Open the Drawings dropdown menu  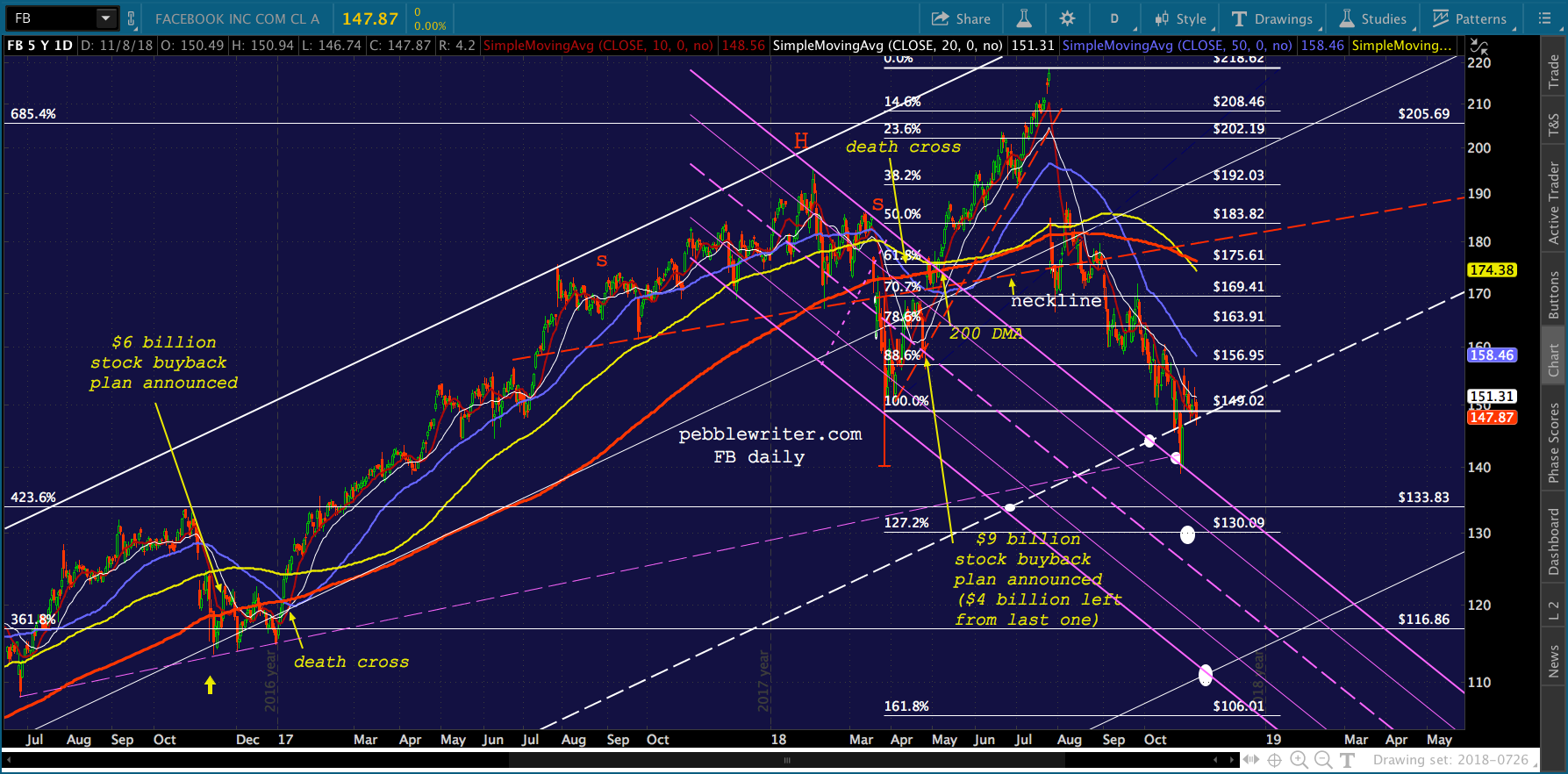pyautogui.click(x=1273, y=18)
